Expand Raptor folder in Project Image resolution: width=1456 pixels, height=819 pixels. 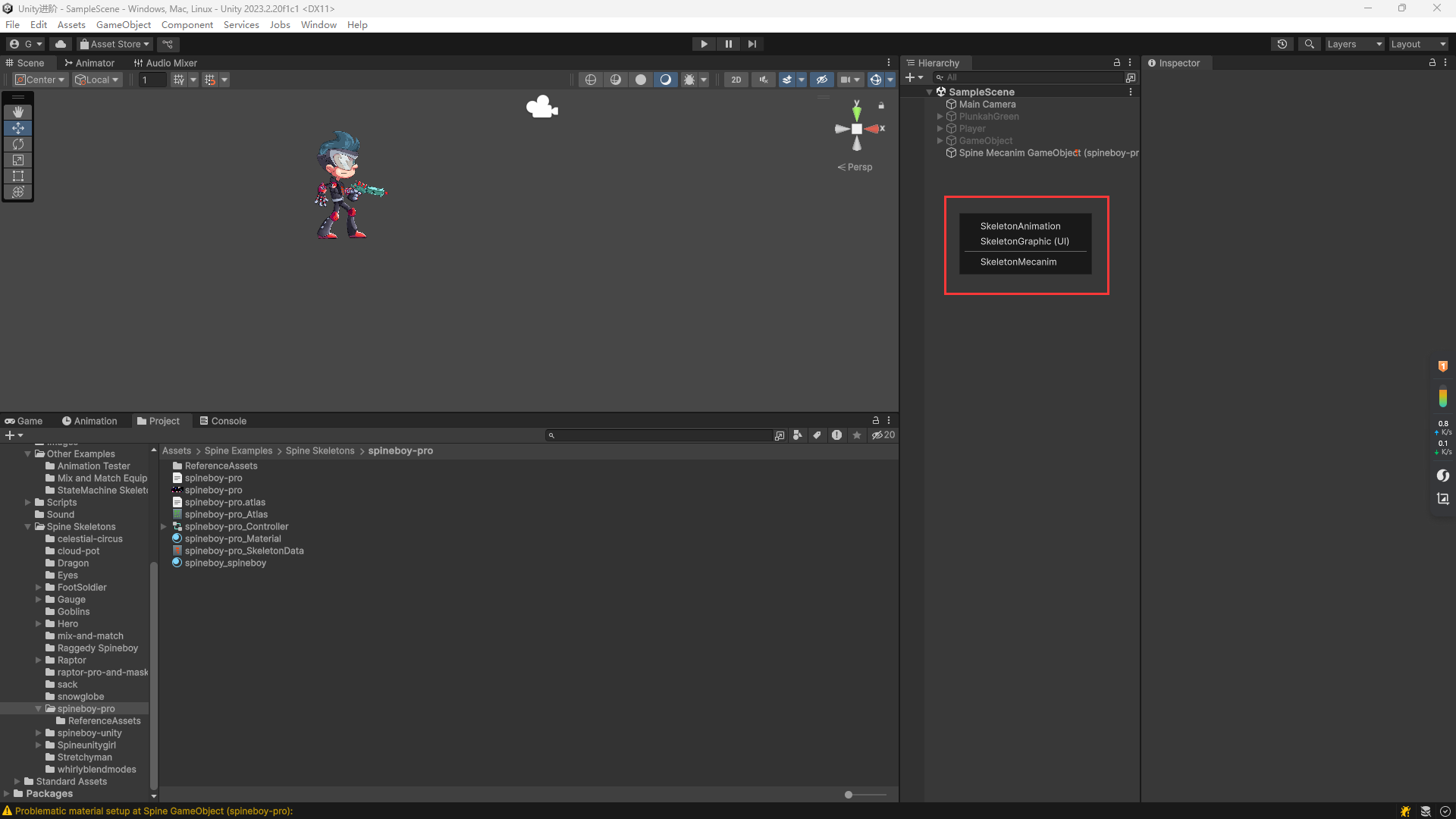[x=39, y=661]
